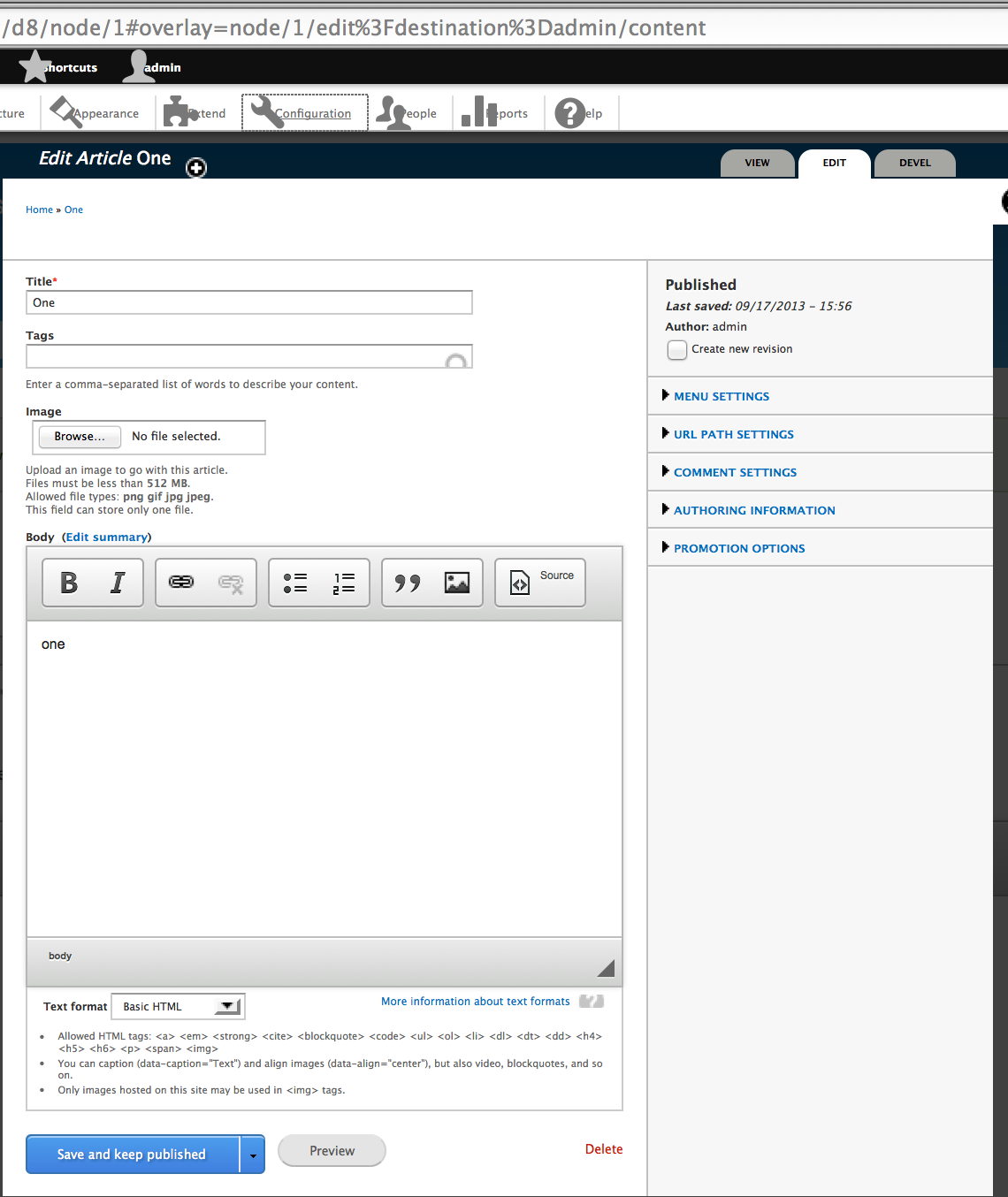Viewport: 1008px width, 1197px height.
Task: Expand the PROMOTION OPTIONS section
Action: 739,548
